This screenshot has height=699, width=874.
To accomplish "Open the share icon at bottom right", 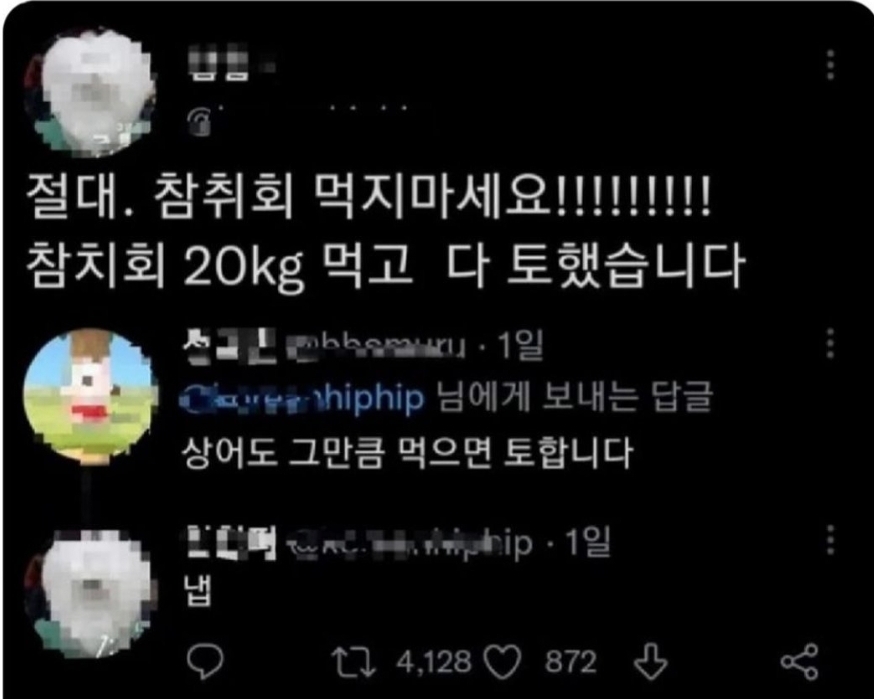I will (799, 662).
